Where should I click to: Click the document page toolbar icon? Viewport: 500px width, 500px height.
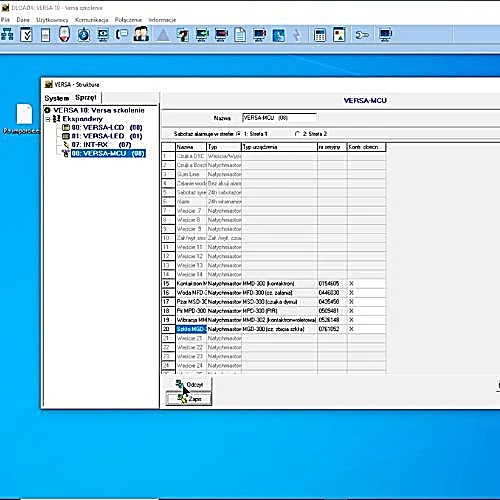[240, 35]
